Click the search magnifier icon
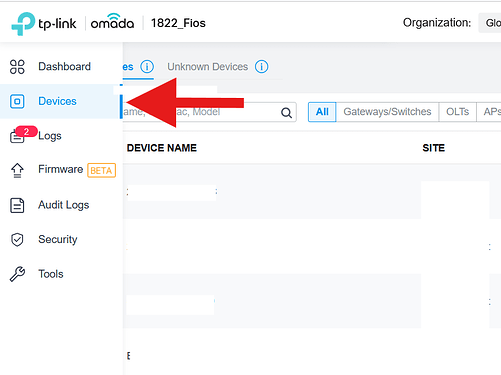 coord(286,113)
